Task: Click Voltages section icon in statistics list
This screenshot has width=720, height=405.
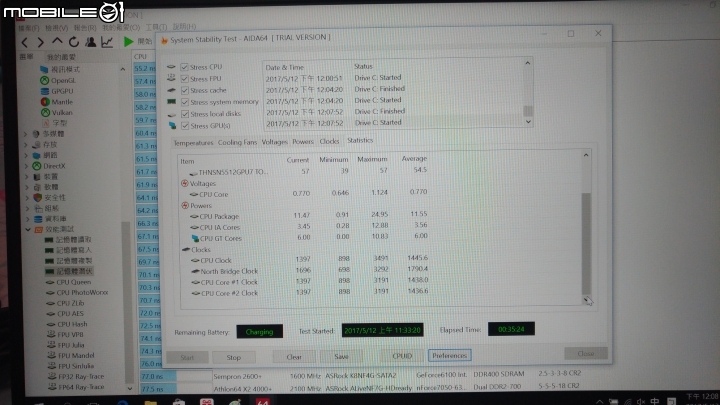Action: (x=185, y=183)
